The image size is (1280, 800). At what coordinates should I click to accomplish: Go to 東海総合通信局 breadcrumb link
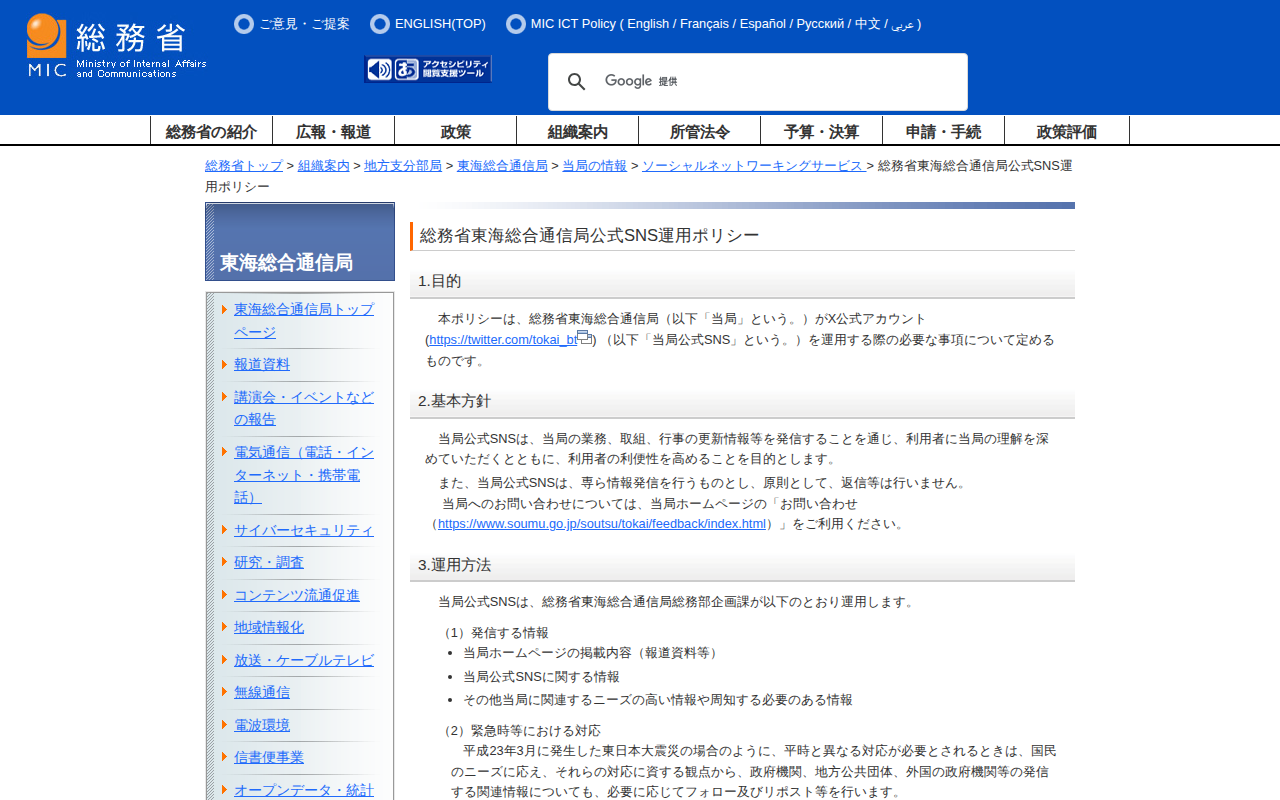click(x=502, y=166)
